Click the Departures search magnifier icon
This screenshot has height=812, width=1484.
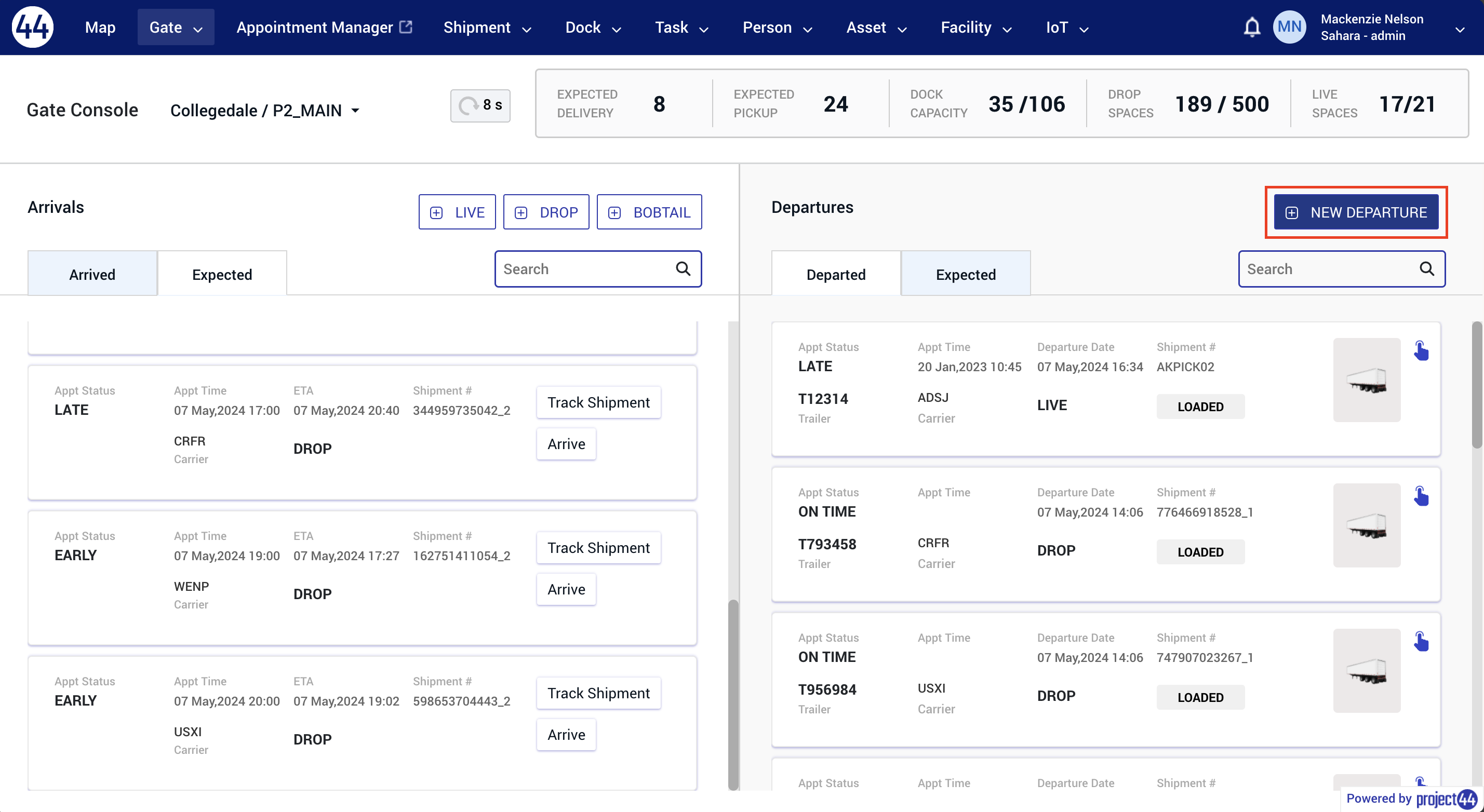[x=1427, y=269]
